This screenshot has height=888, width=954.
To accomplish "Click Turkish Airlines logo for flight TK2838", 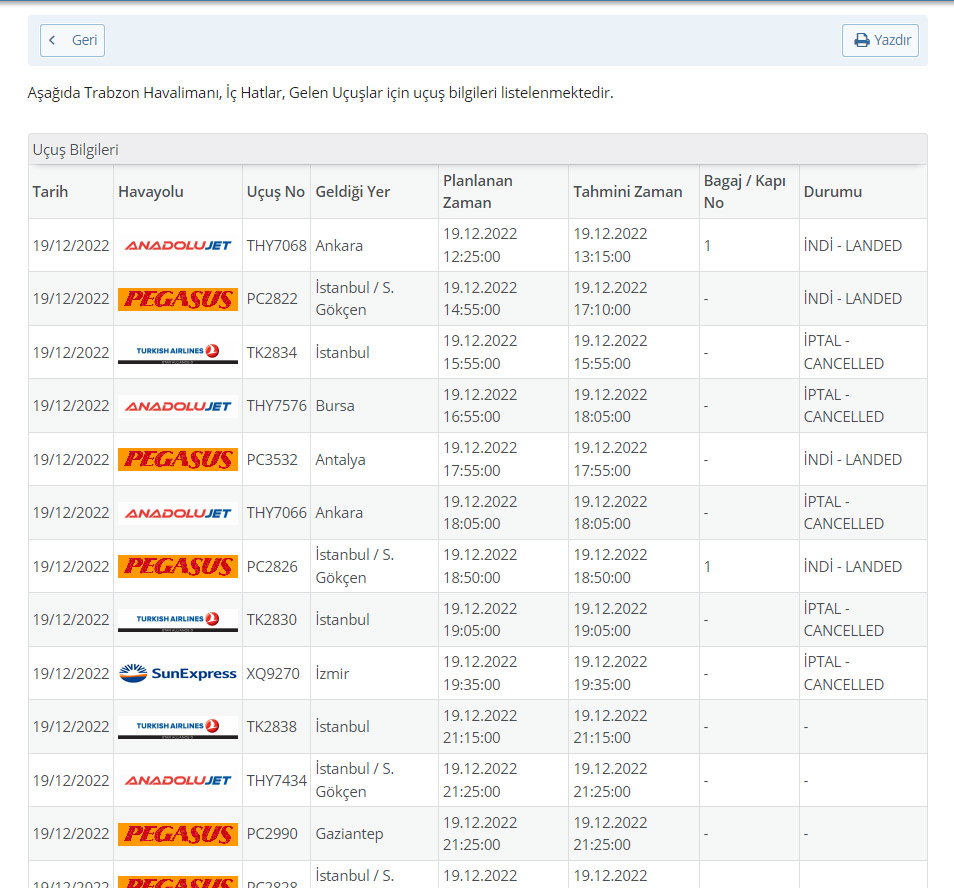I will [x=178, y=727].
